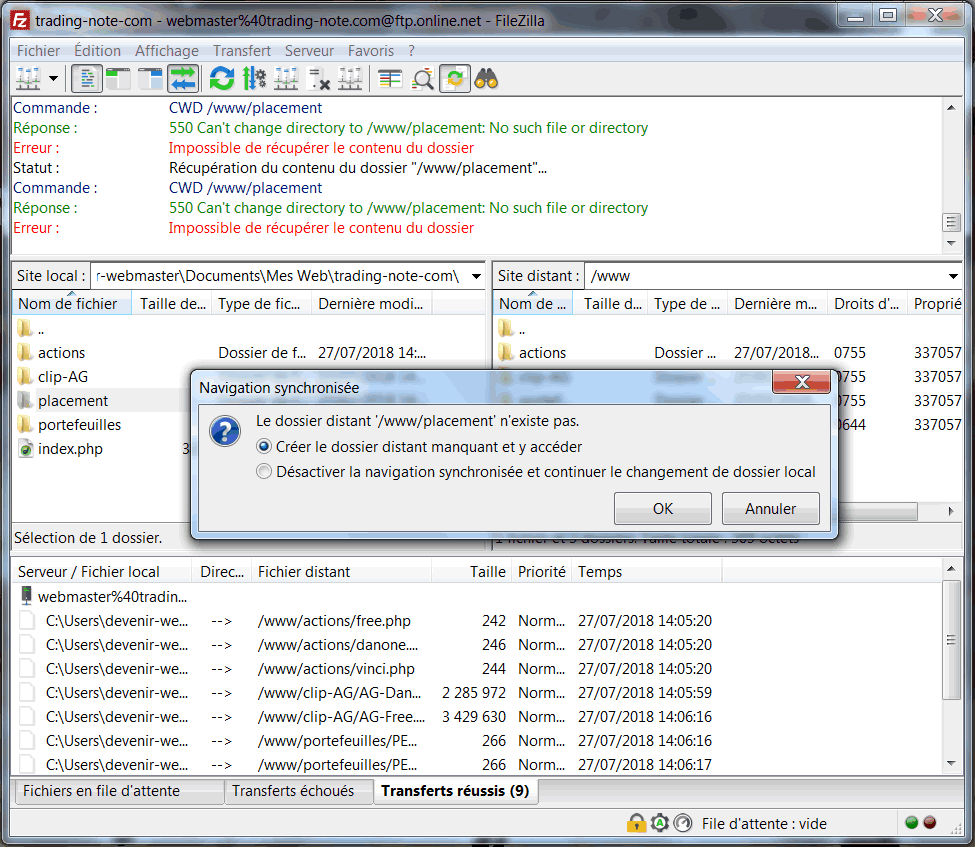Sort local list by 'Nom de fichier' header

coord(72,303)
